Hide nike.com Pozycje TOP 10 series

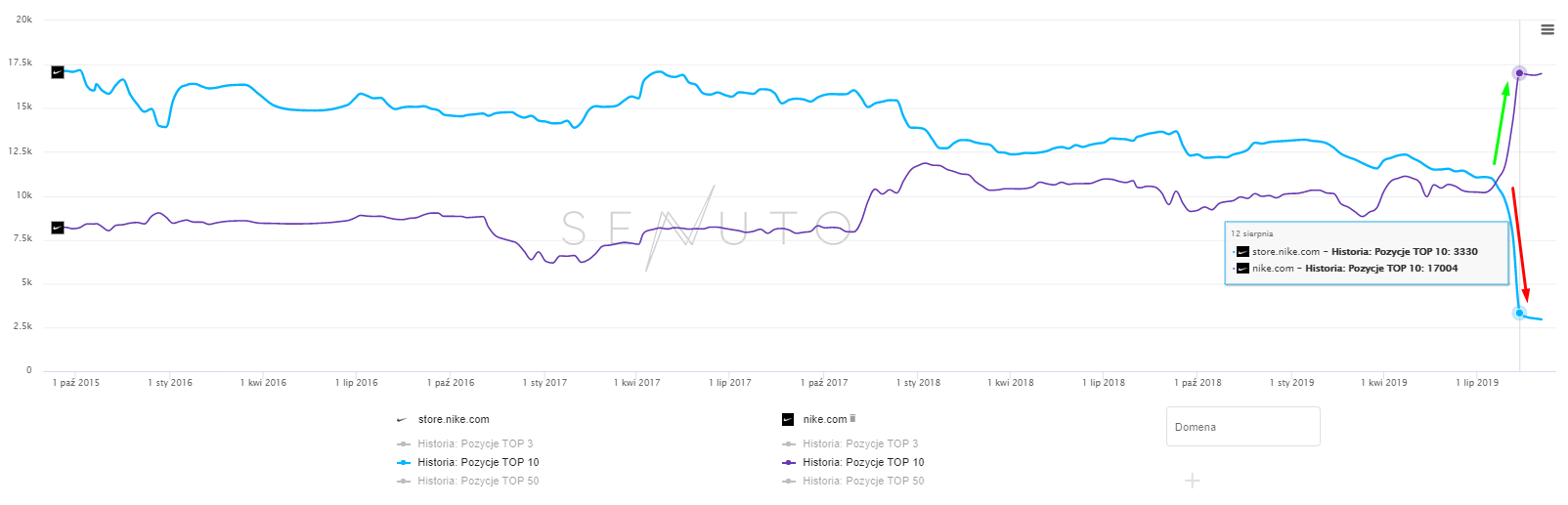tap(863, 462)
